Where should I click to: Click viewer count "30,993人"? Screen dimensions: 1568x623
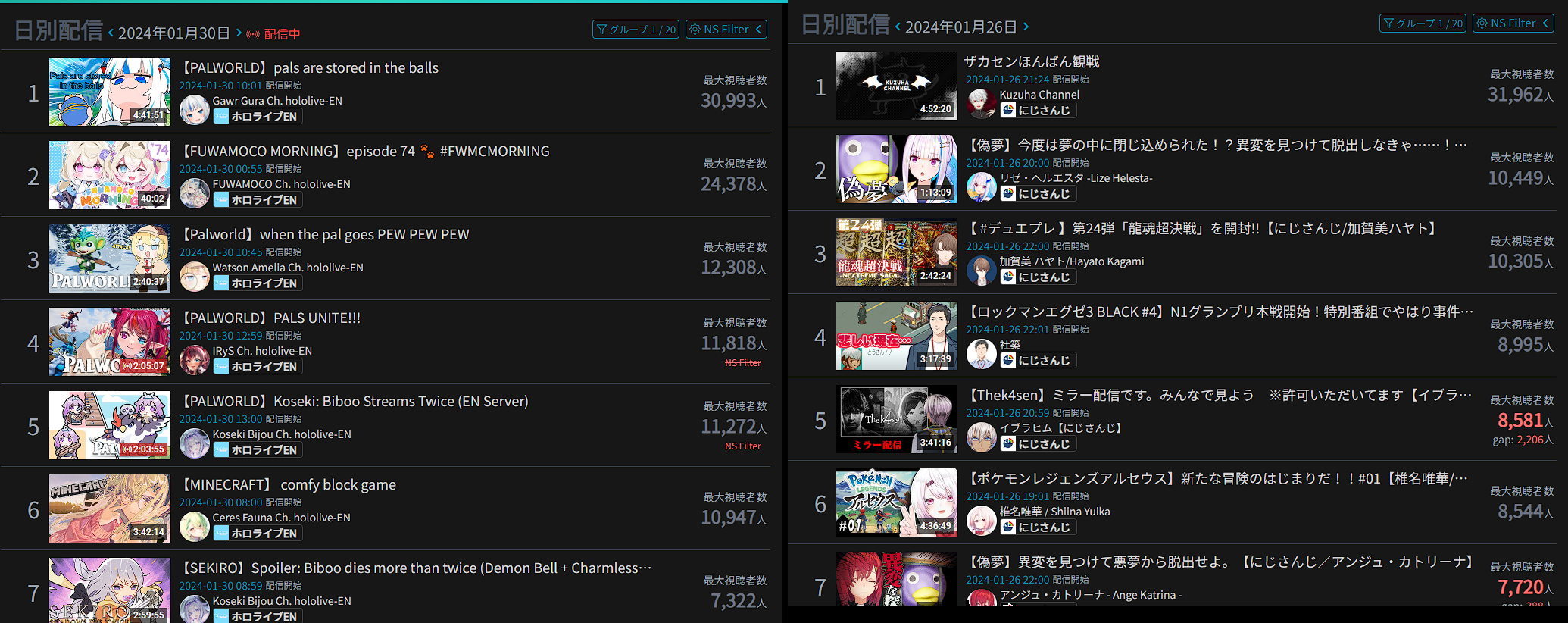(734, 101)
